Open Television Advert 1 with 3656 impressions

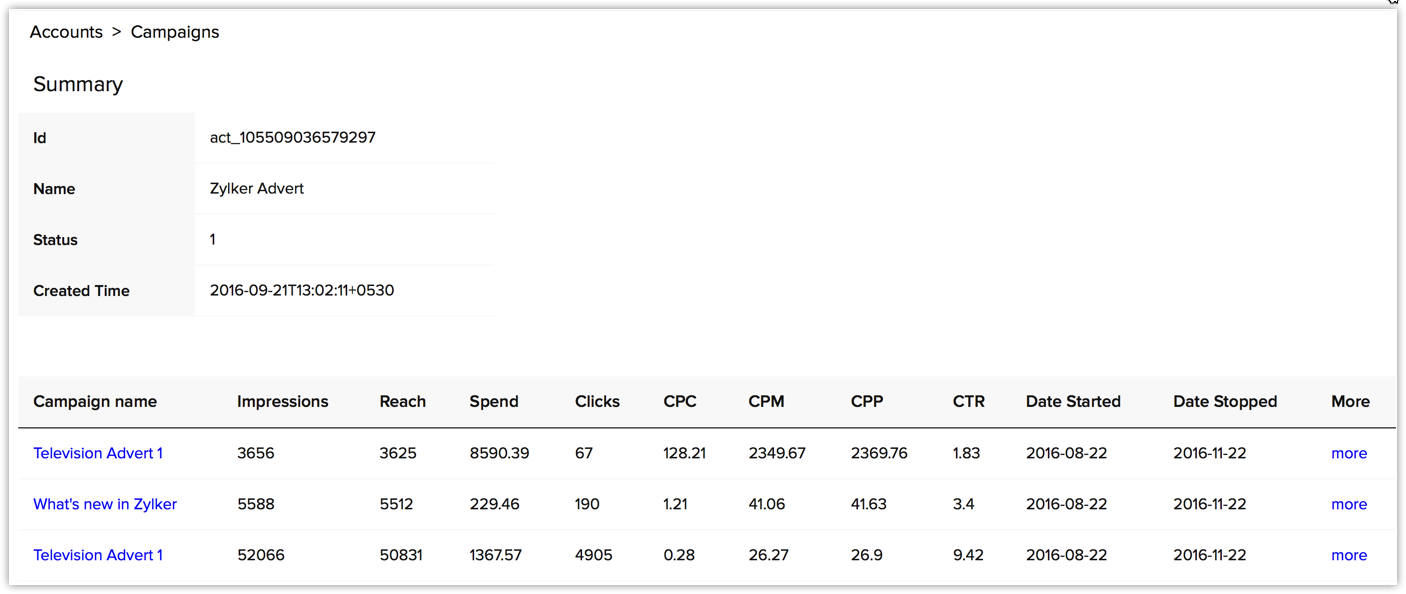pos(98,453)
